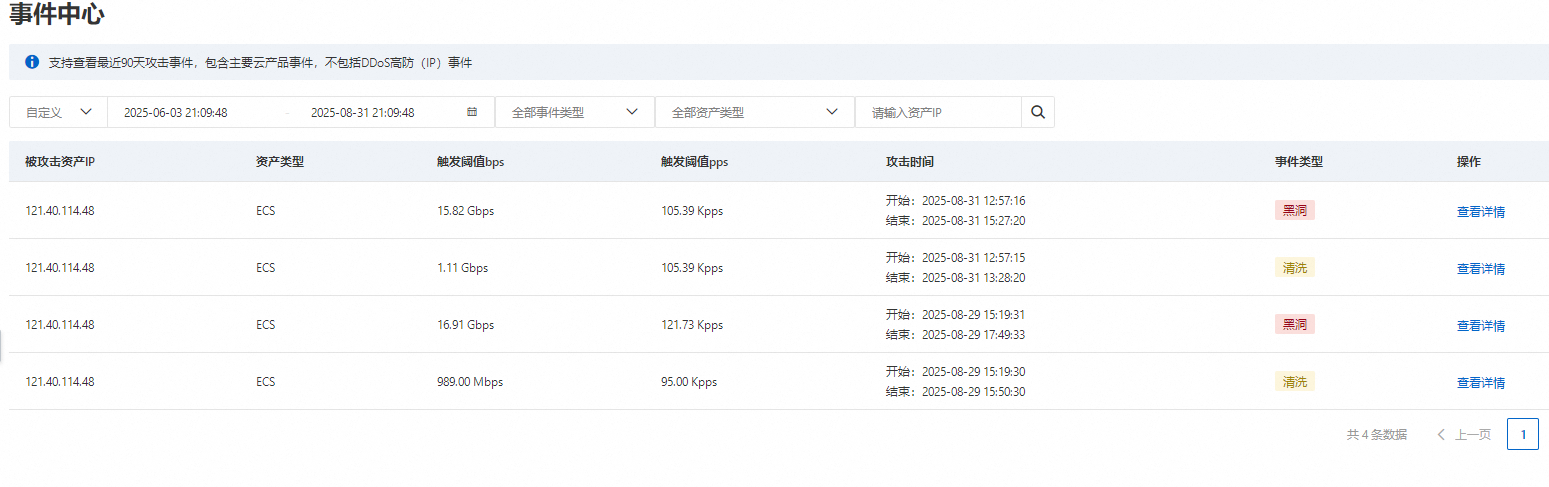Screen dimensions: 1549x487
Task: Click the start date 2025-06-03 field
Action: click(176, 113)
